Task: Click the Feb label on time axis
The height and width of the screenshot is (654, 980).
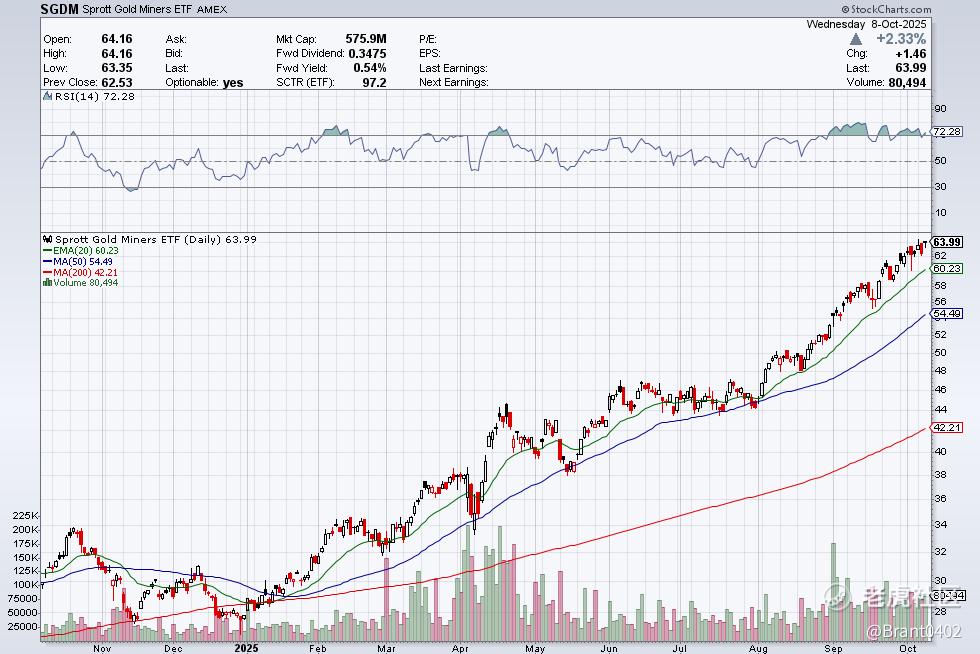Action: pyautogui.click(x=318, y=648)
